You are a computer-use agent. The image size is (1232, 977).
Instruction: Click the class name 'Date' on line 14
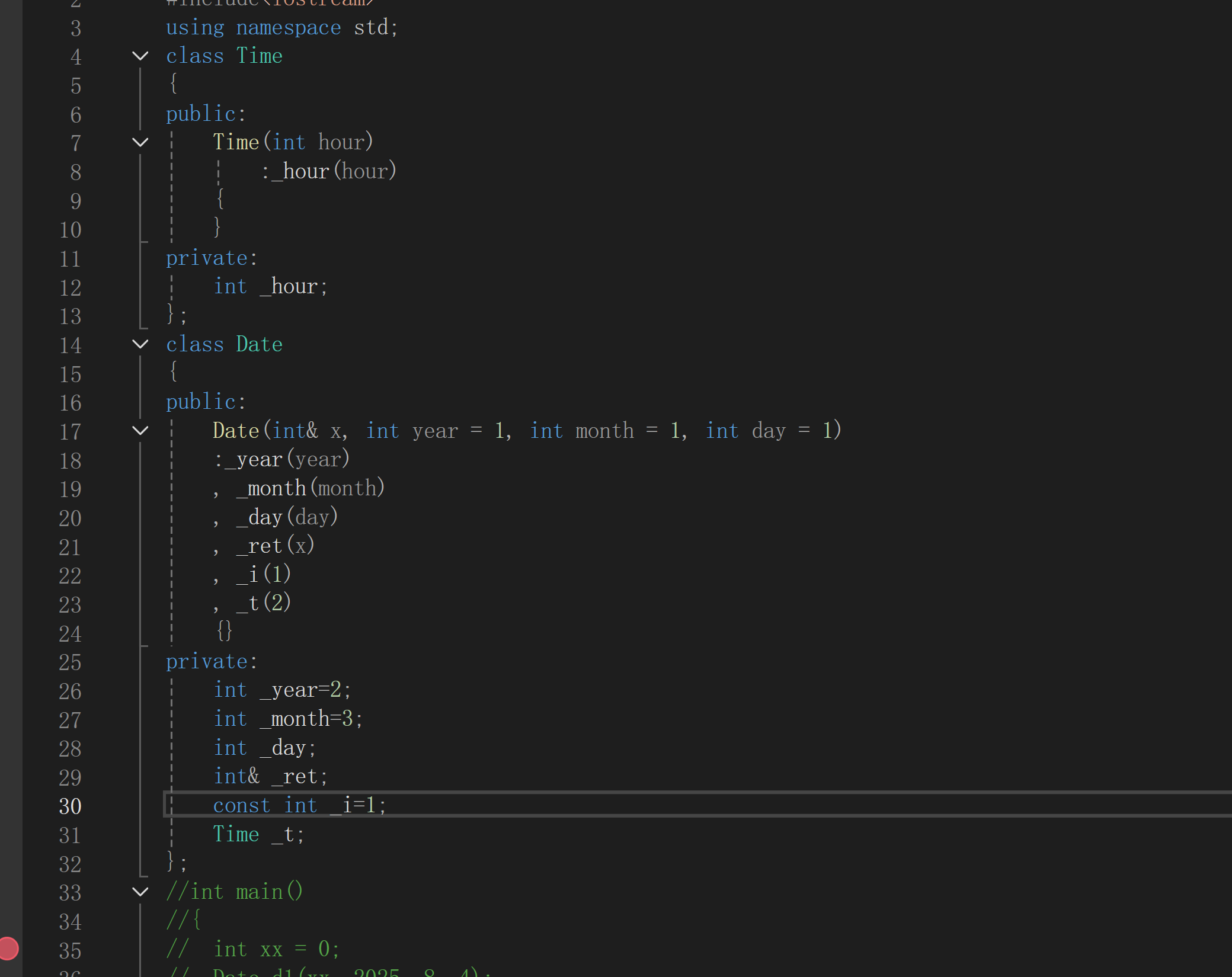pyautogui.click(x=260, y=344)
